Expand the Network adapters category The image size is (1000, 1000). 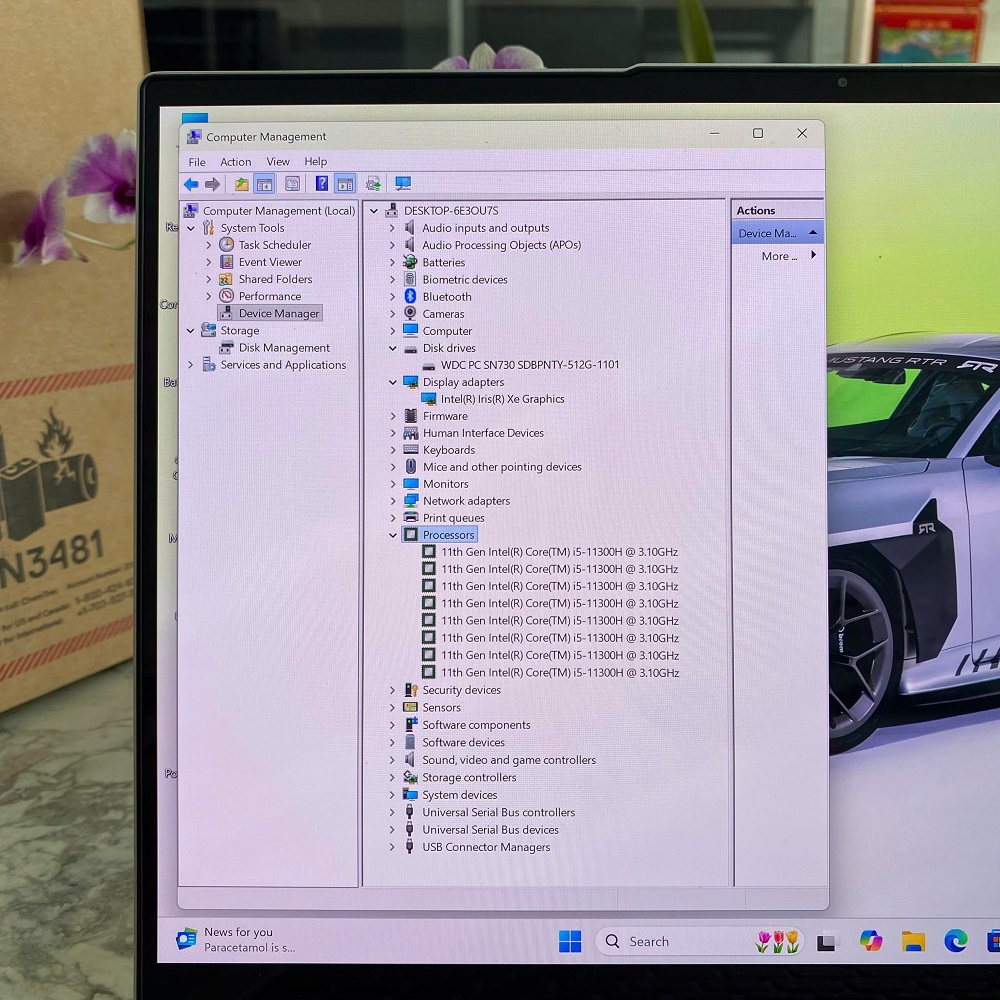[x=393, y=501]
